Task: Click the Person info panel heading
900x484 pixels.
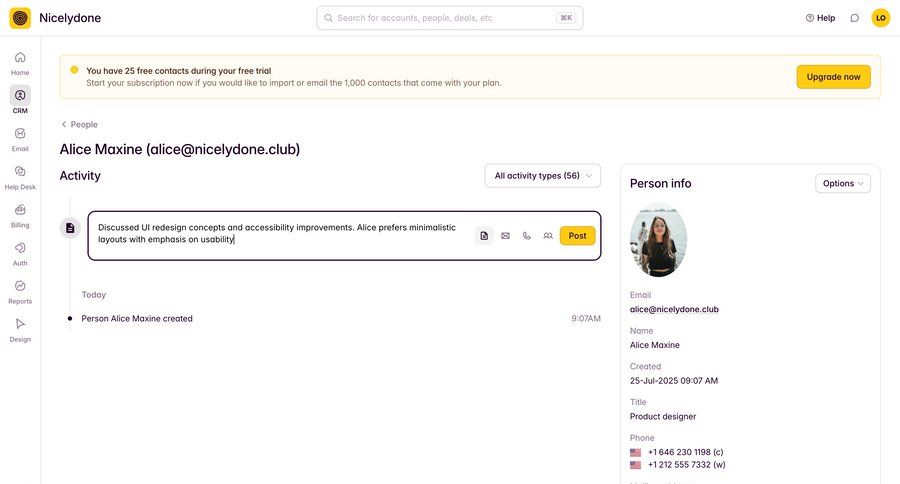Action: [x=660, y=184]
